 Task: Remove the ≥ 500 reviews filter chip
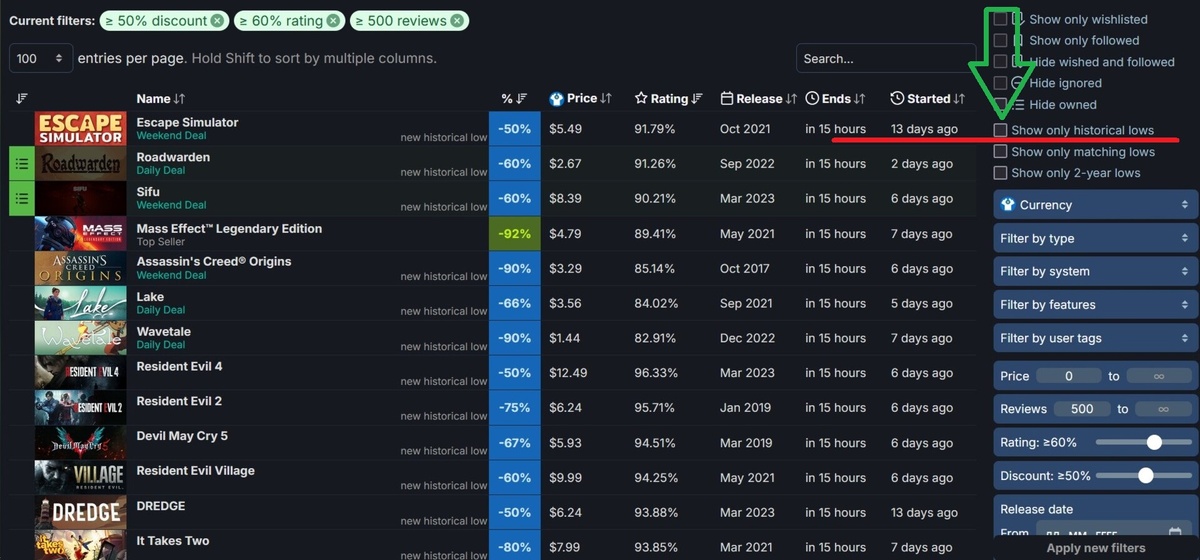(457, 20)
